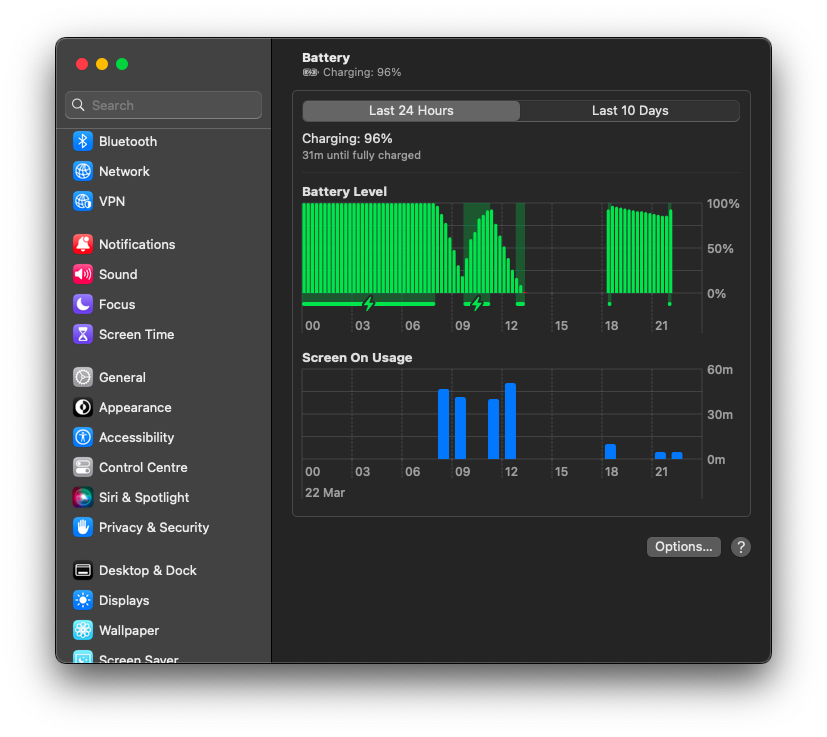Screen dimensions: 827x737
Task: Click the "22 Mar" date label
Action: coord(325,493)
